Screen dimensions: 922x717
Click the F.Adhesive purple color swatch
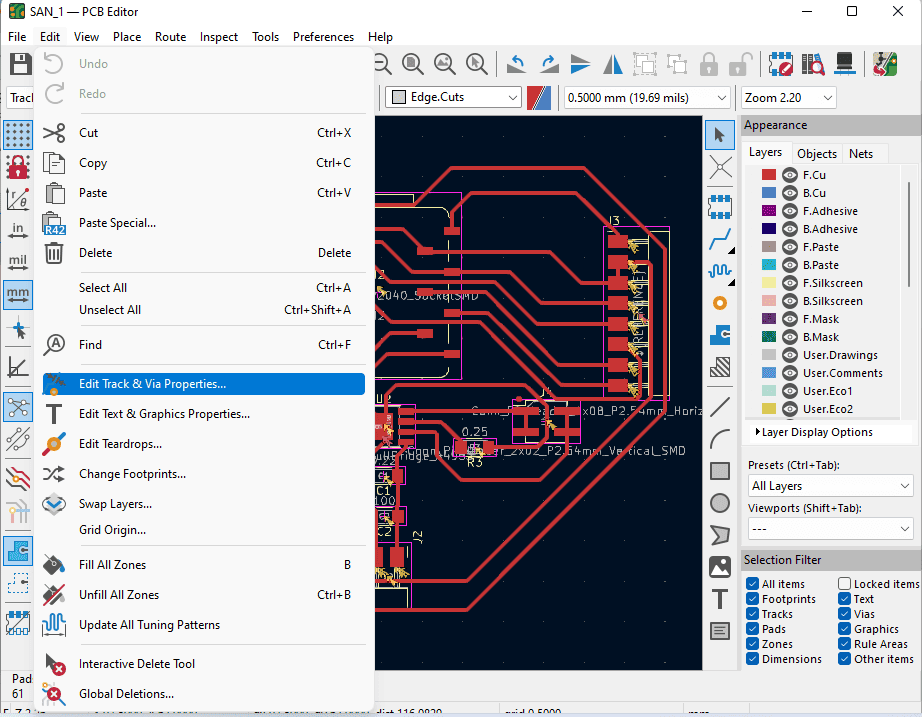(769, 211)
